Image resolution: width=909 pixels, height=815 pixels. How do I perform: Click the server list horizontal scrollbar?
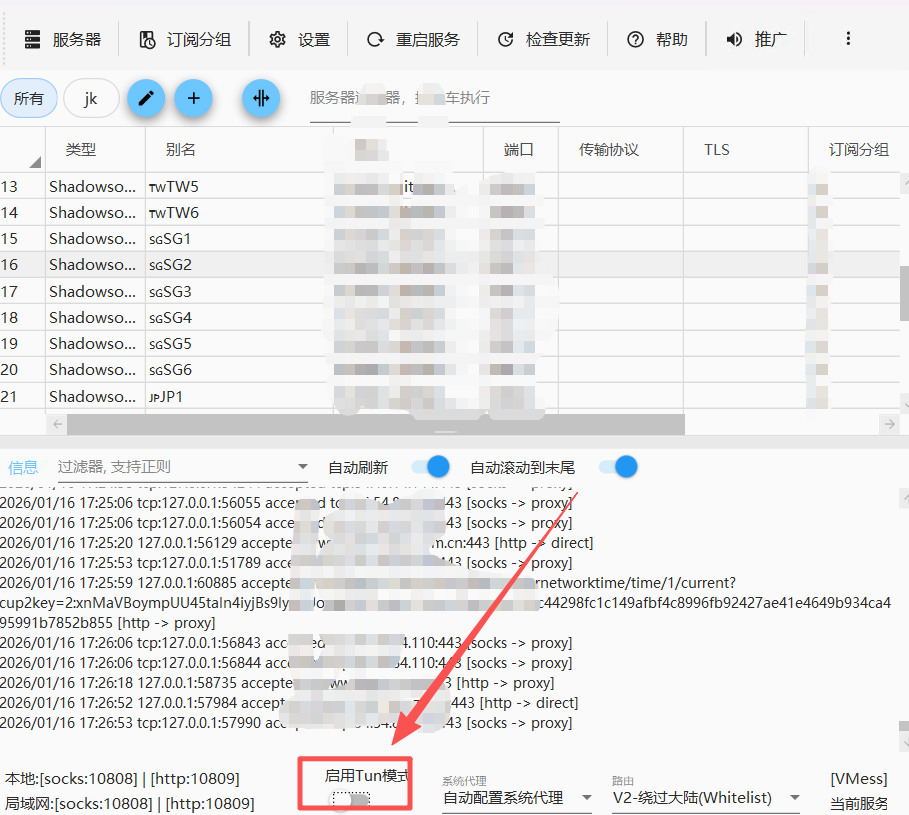pos(375,424)
